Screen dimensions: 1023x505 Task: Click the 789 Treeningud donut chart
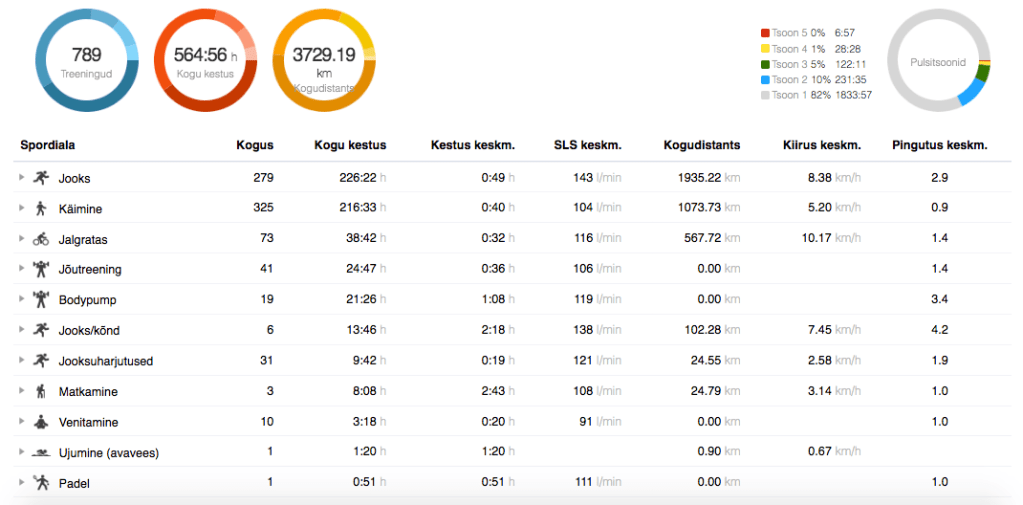87,61
